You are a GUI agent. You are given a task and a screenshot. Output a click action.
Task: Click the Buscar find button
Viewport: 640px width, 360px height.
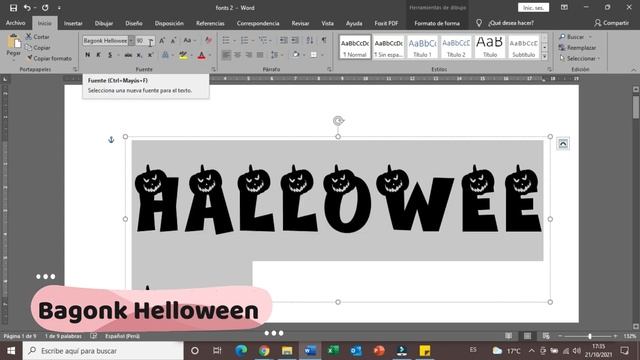pyautogui.click(x=575, y=37)
